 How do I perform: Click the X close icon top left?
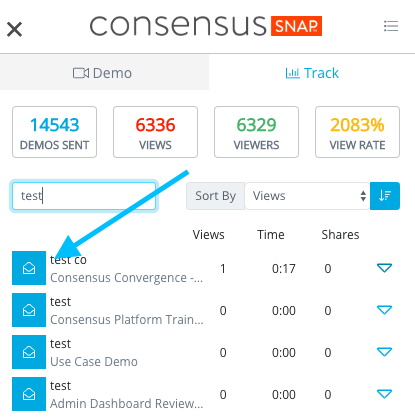coord(14,29)
